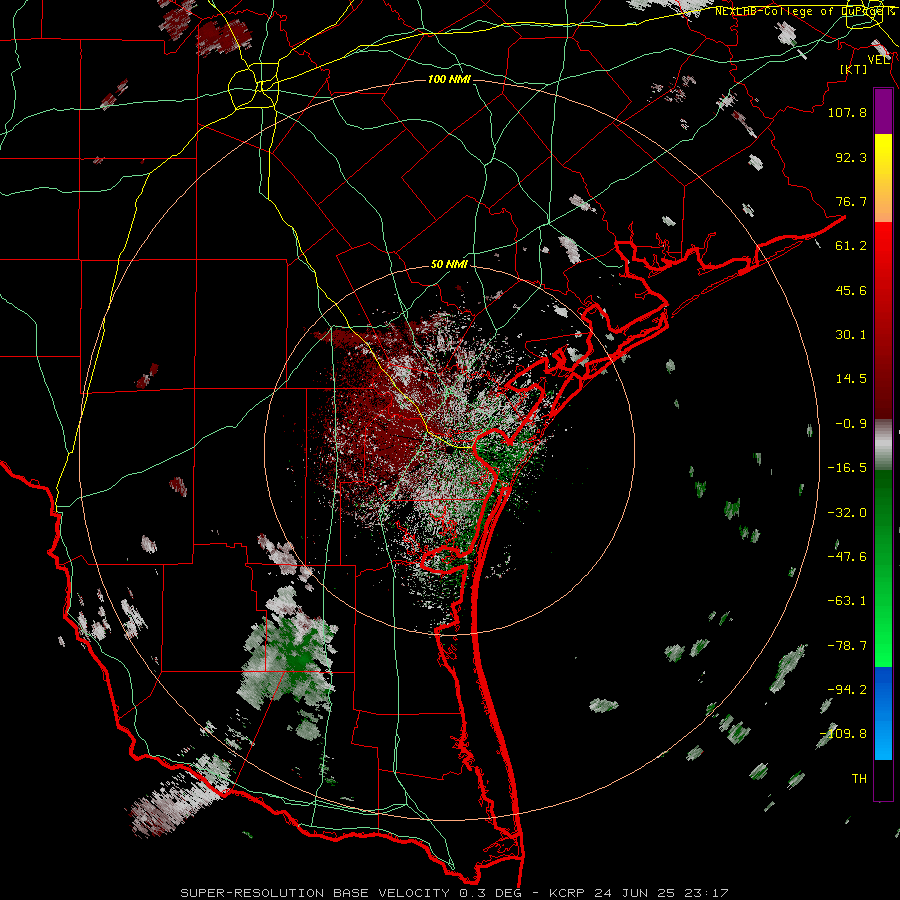The height and width of the screenshot is (900, 900).
Task: Click the 107.8 velocity scale value
Action: click(x=847, y=112)
